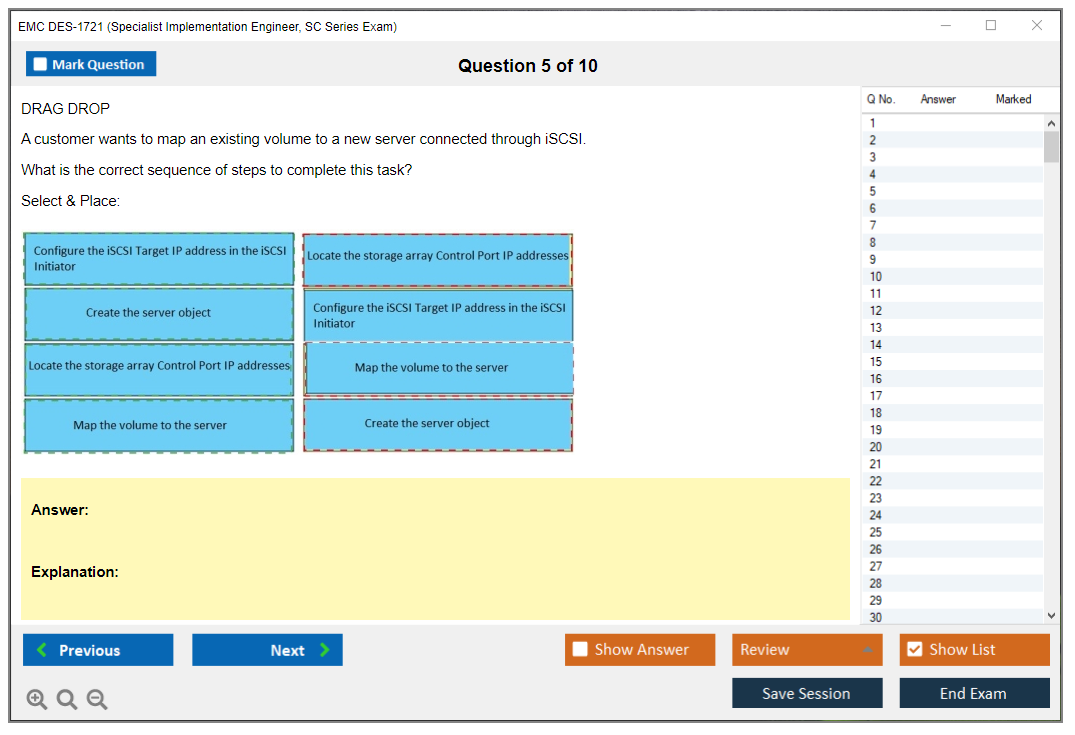Enable the Show Answer checkbox
Viewport: 1075px width, 735px height.
pyautogui.click(x=580, y=650)
